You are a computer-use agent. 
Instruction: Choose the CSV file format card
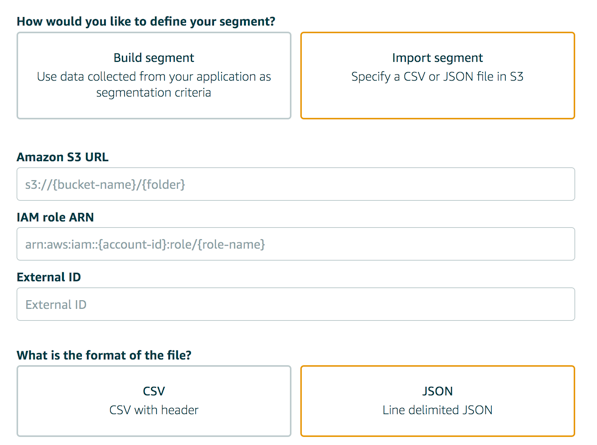pyautogui.click(x=154, y=401)
